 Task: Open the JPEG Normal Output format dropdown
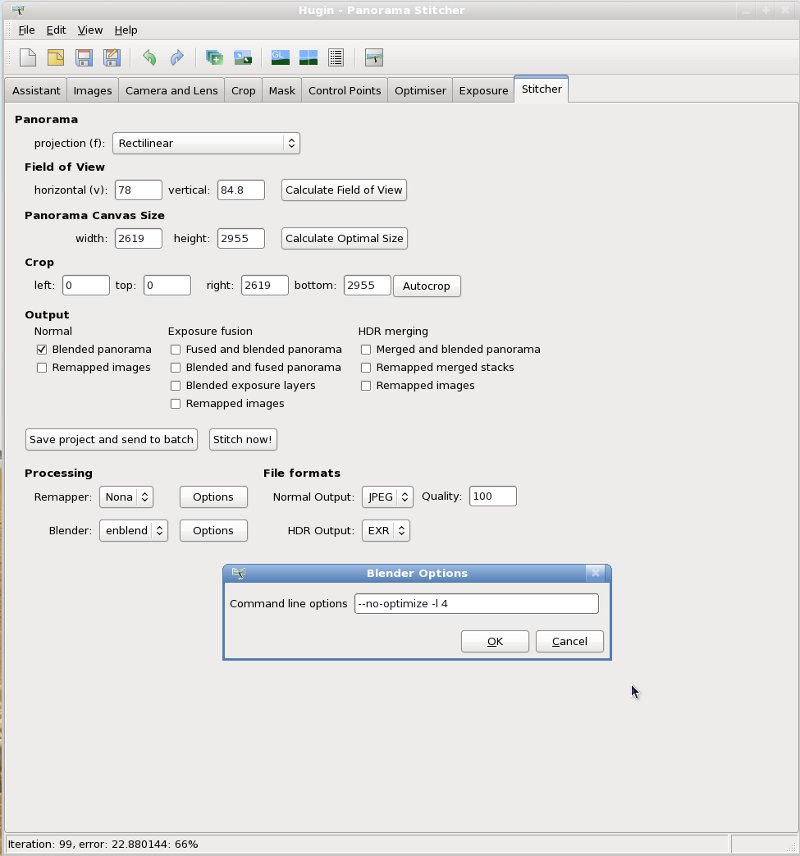(x=388, y=497)
